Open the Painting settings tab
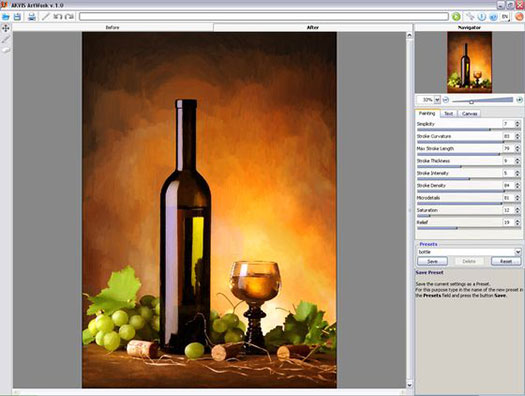Screen dimensions: 525x396 pyautogui.click(x=427, y=113)
